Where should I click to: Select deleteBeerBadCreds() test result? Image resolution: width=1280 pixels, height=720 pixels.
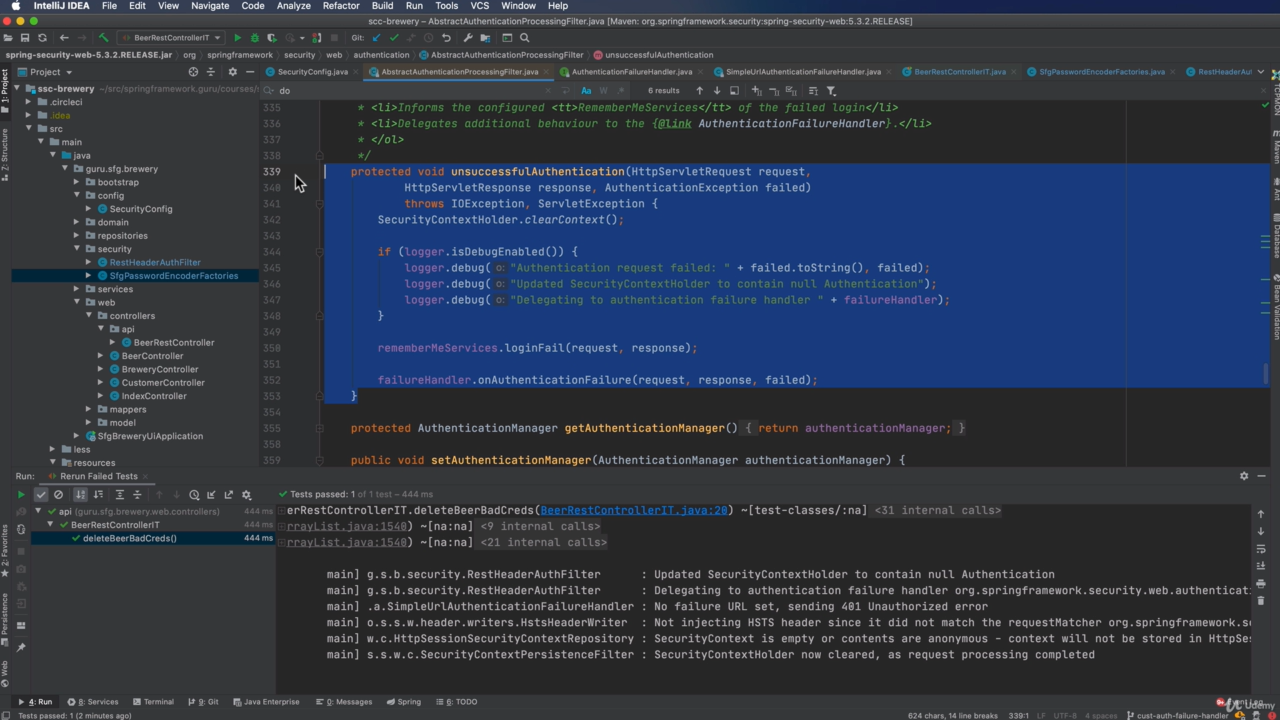[x=129, y=538]
